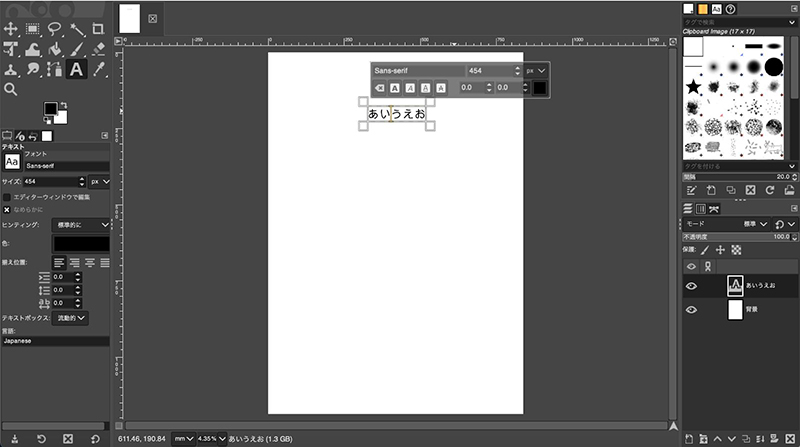800x447 pixels.
Task: Swap foreground and background colors
Action: coord(64,105)
